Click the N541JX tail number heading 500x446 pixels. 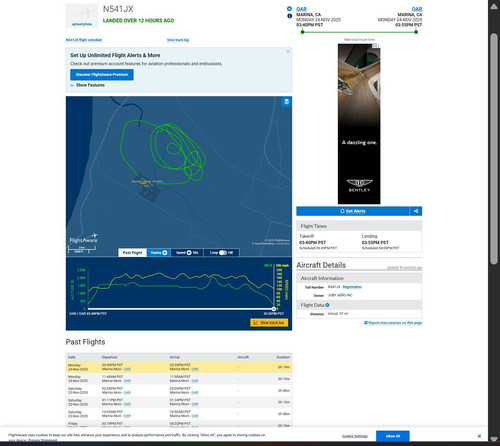pos(118,9)
